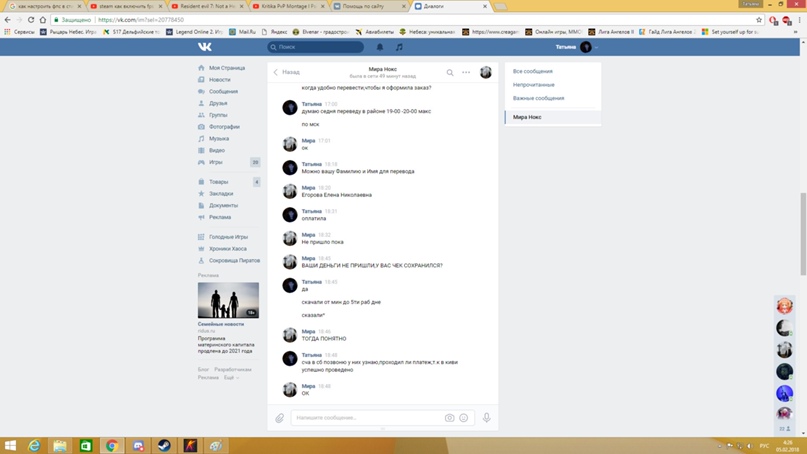Go back using the Назад link
This screenshot has height=454, width=807.
tap(287, 72)
